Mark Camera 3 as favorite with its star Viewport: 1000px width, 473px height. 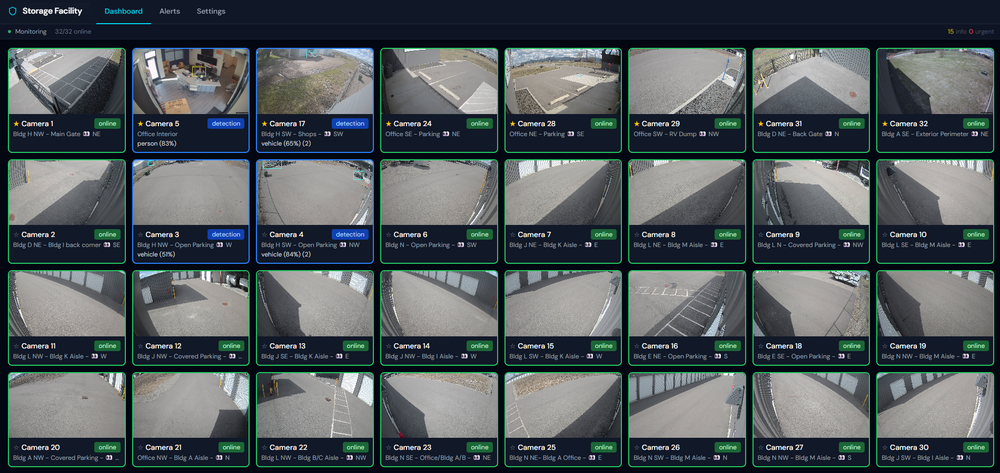[x=140, y=235]
